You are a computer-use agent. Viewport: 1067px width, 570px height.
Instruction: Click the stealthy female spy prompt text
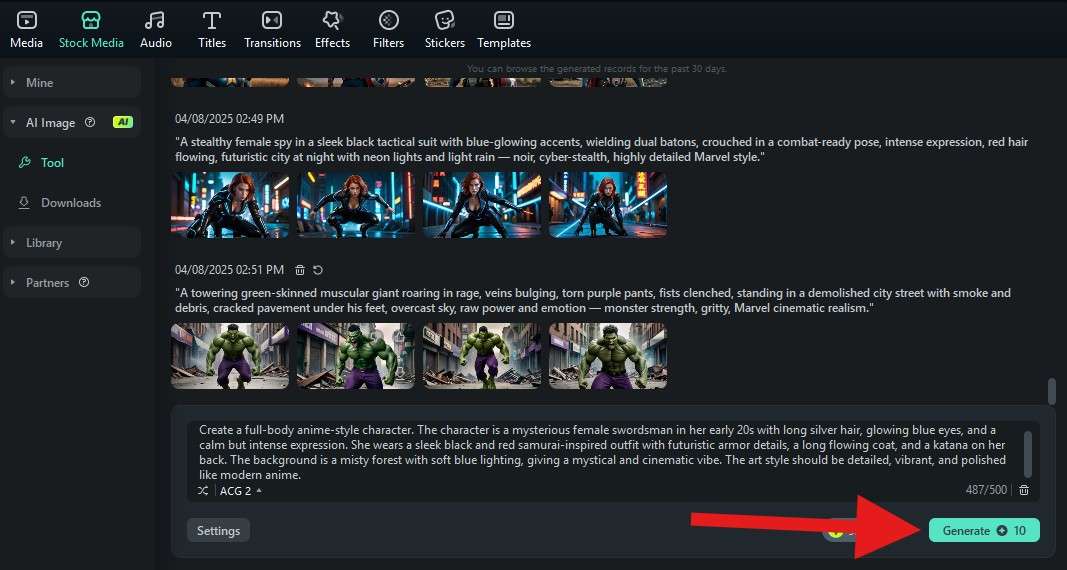pos(602,150)
